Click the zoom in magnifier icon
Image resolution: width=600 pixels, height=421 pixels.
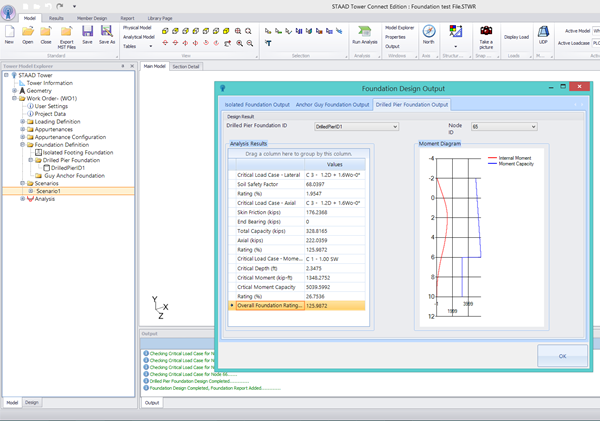coord(240,43)
